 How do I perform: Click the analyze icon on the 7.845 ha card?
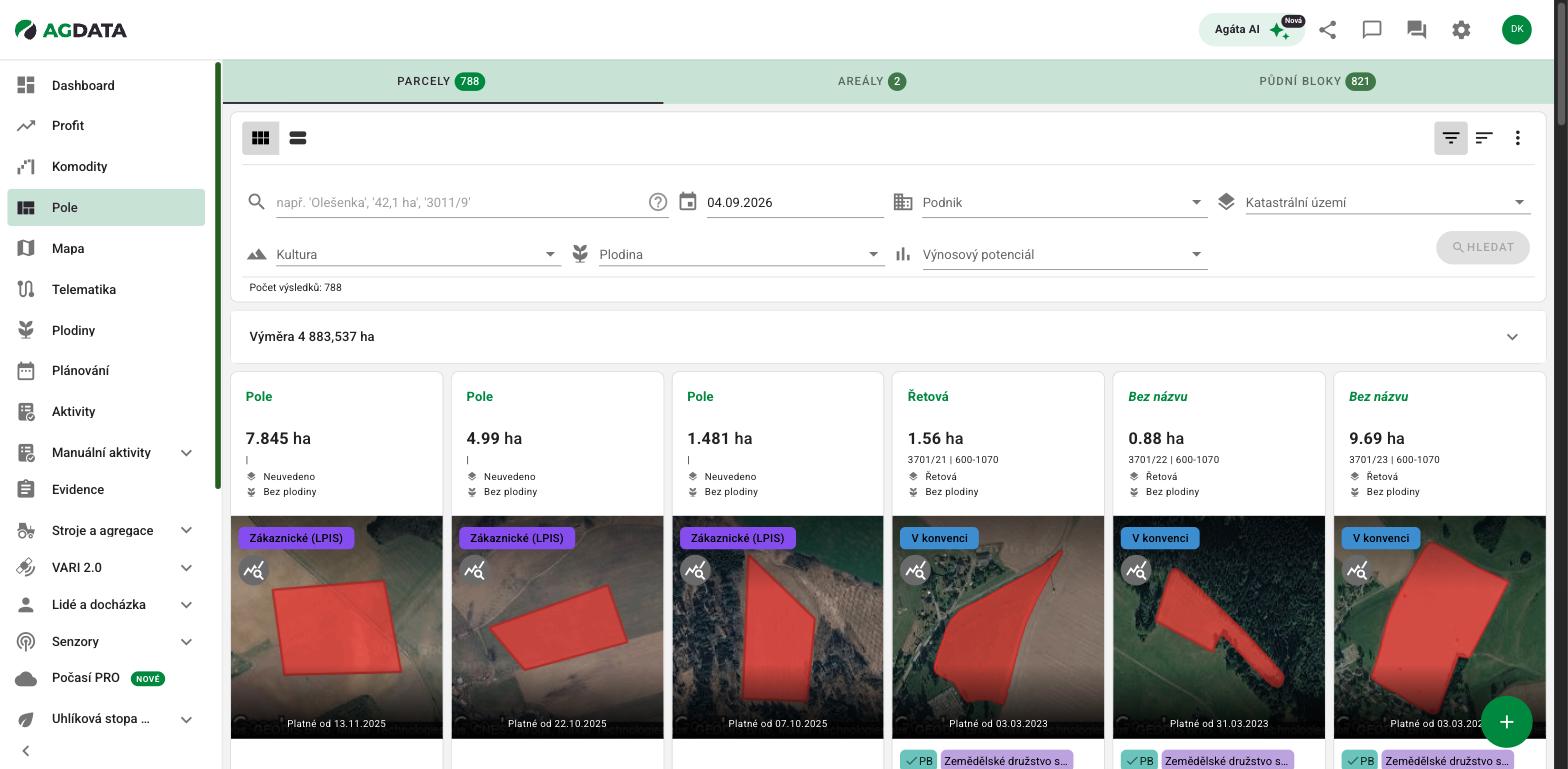pyautogui.click(x=254, y=571)
